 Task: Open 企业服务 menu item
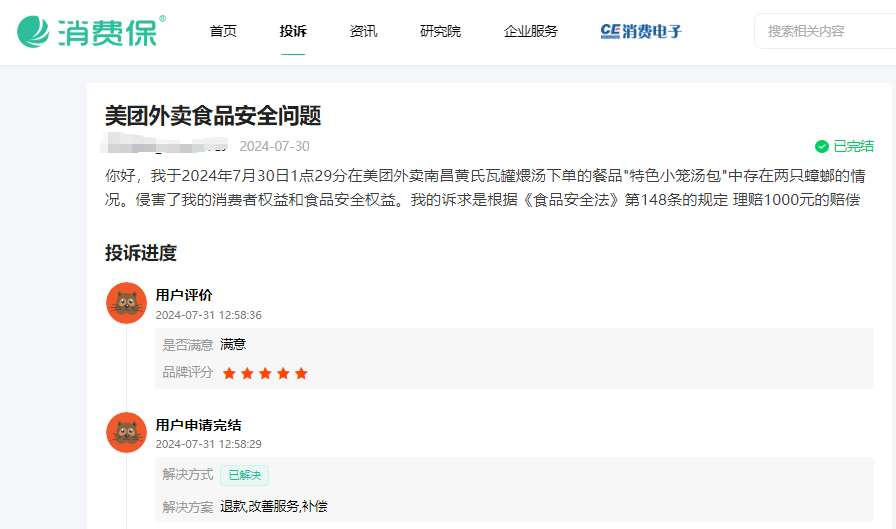pos(531,31)
